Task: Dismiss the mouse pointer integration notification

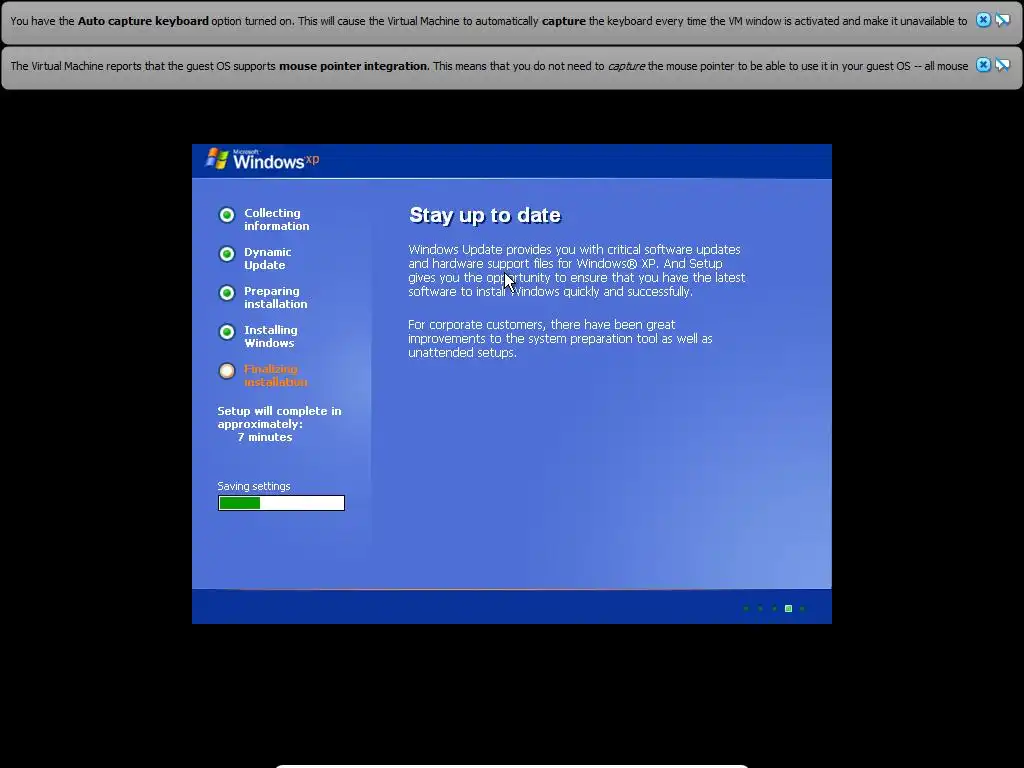Action: point(983,65)
